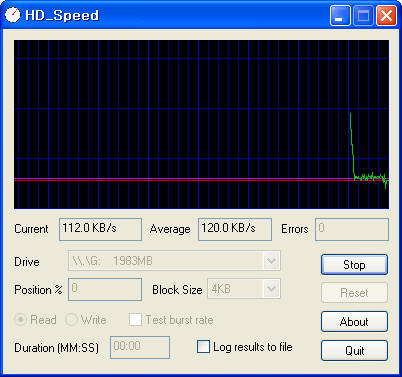Open the Drive dropdown list
The image size is (402, 377).
tap(271, 260)
